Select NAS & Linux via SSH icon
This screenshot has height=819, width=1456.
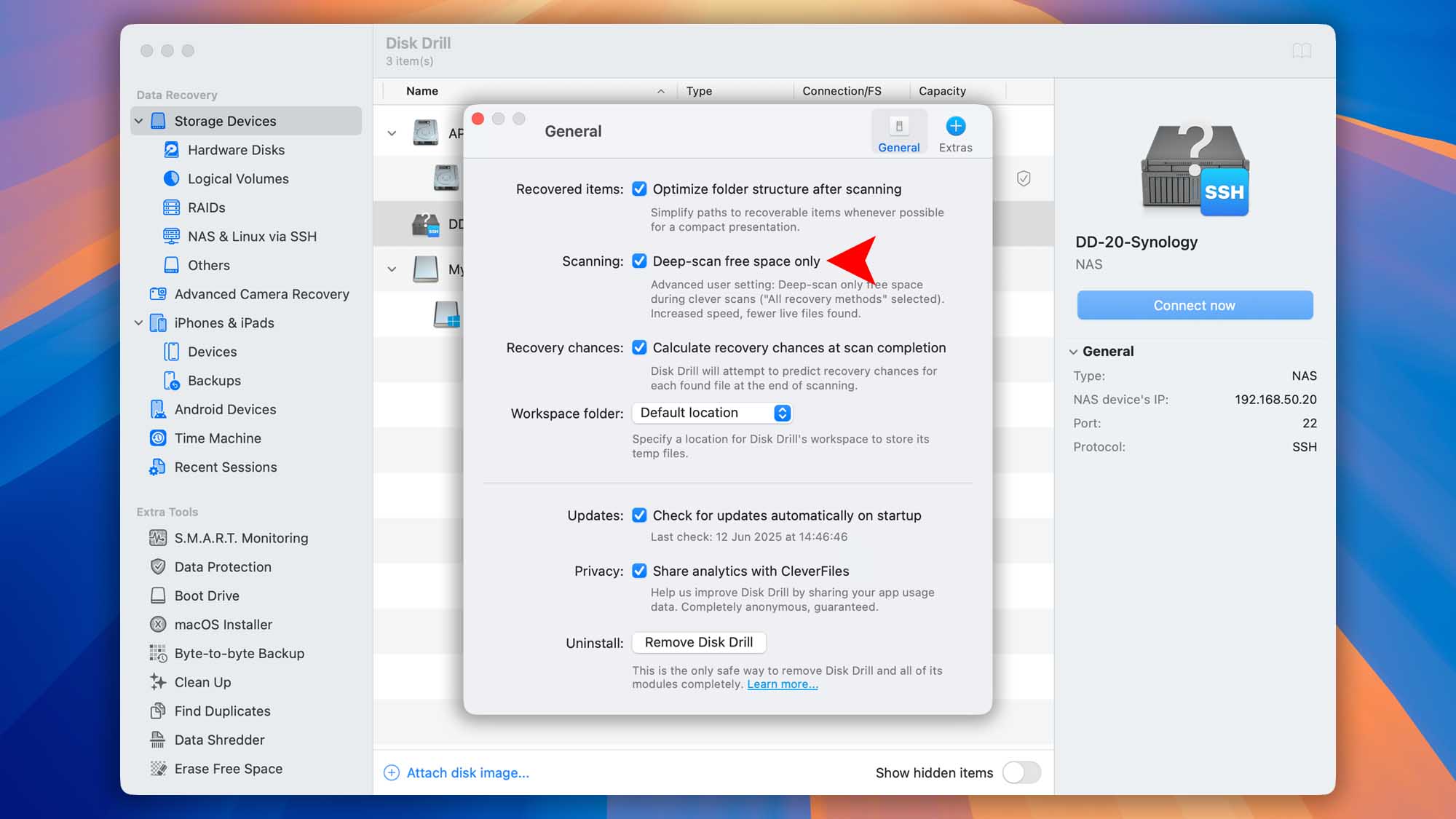coord(171,237)
